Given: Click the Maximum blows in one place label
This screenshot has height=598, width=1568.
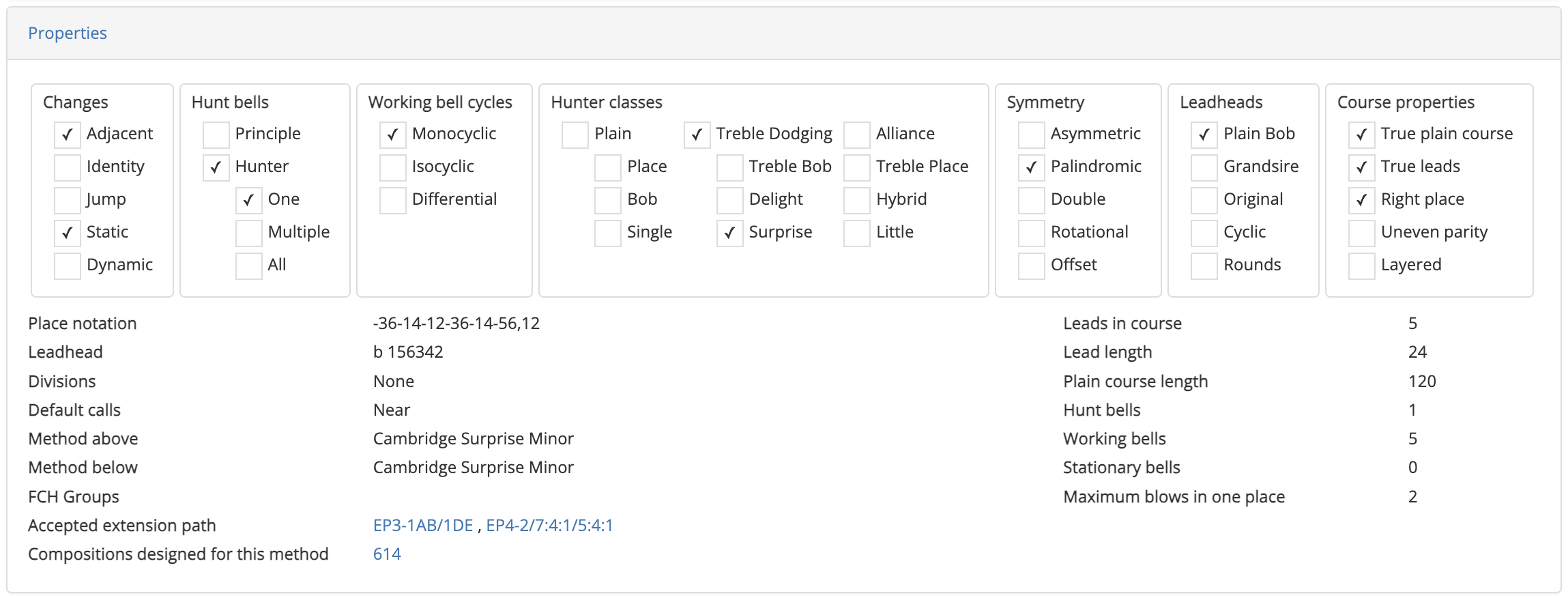Looking at the screenshot, I should click(1174, 496).
